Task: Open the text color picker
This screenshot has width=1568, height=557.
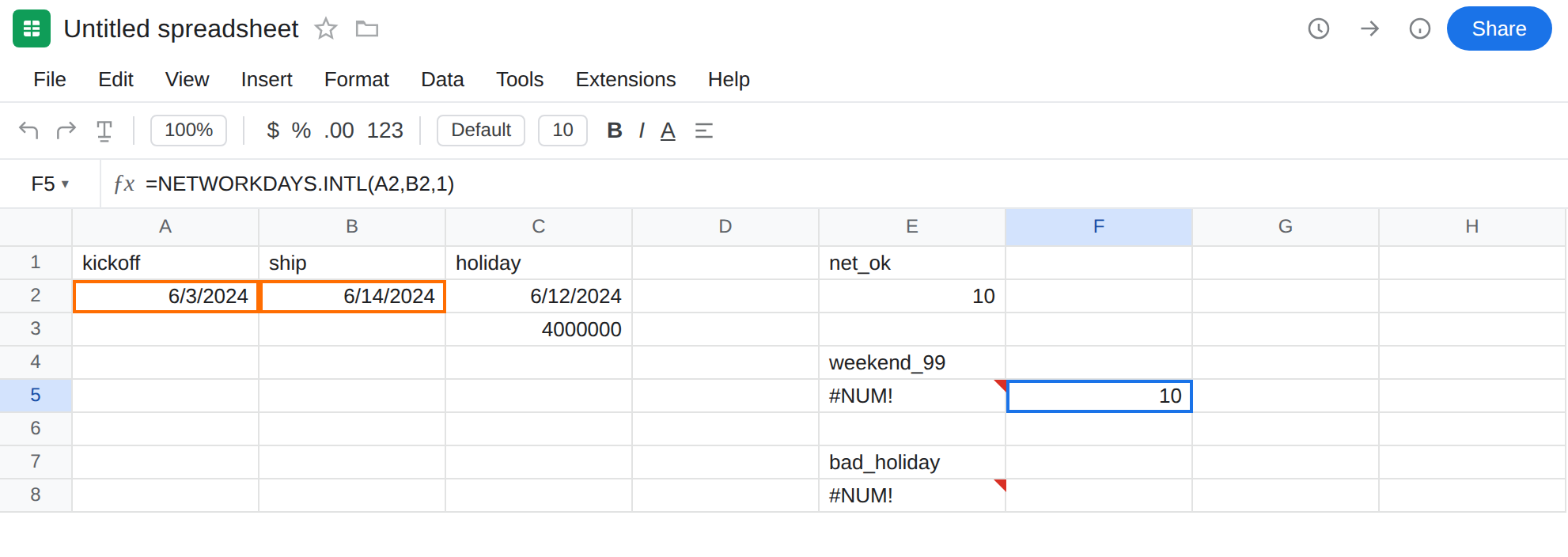Action: 668,131
